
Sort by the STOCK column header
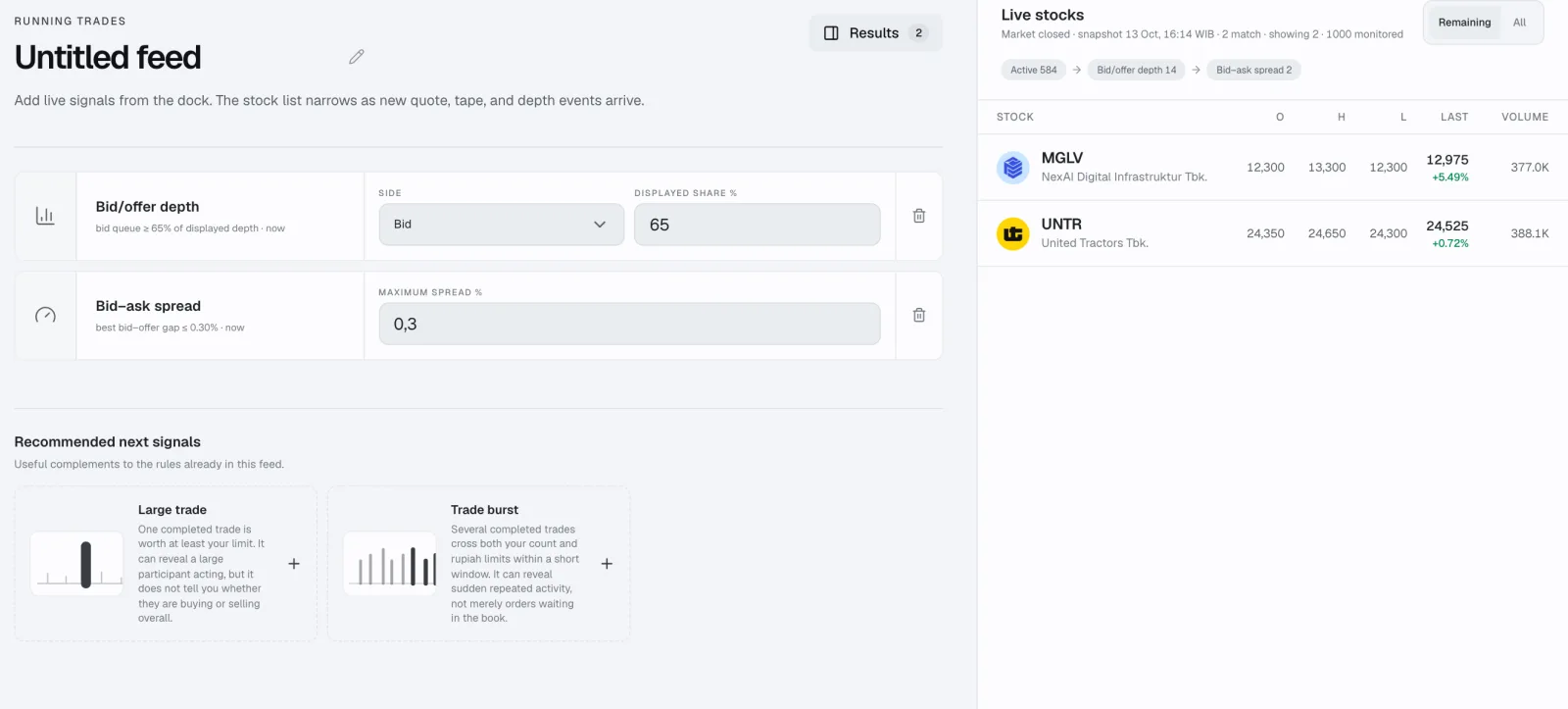[x=1015, y=117]
